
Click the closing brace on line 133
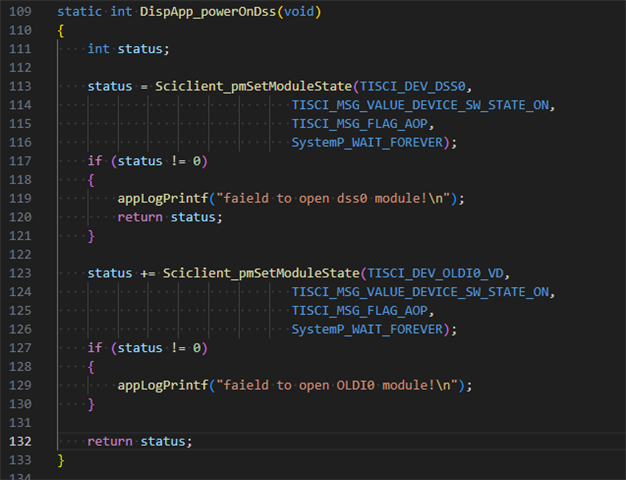point(61,460)
